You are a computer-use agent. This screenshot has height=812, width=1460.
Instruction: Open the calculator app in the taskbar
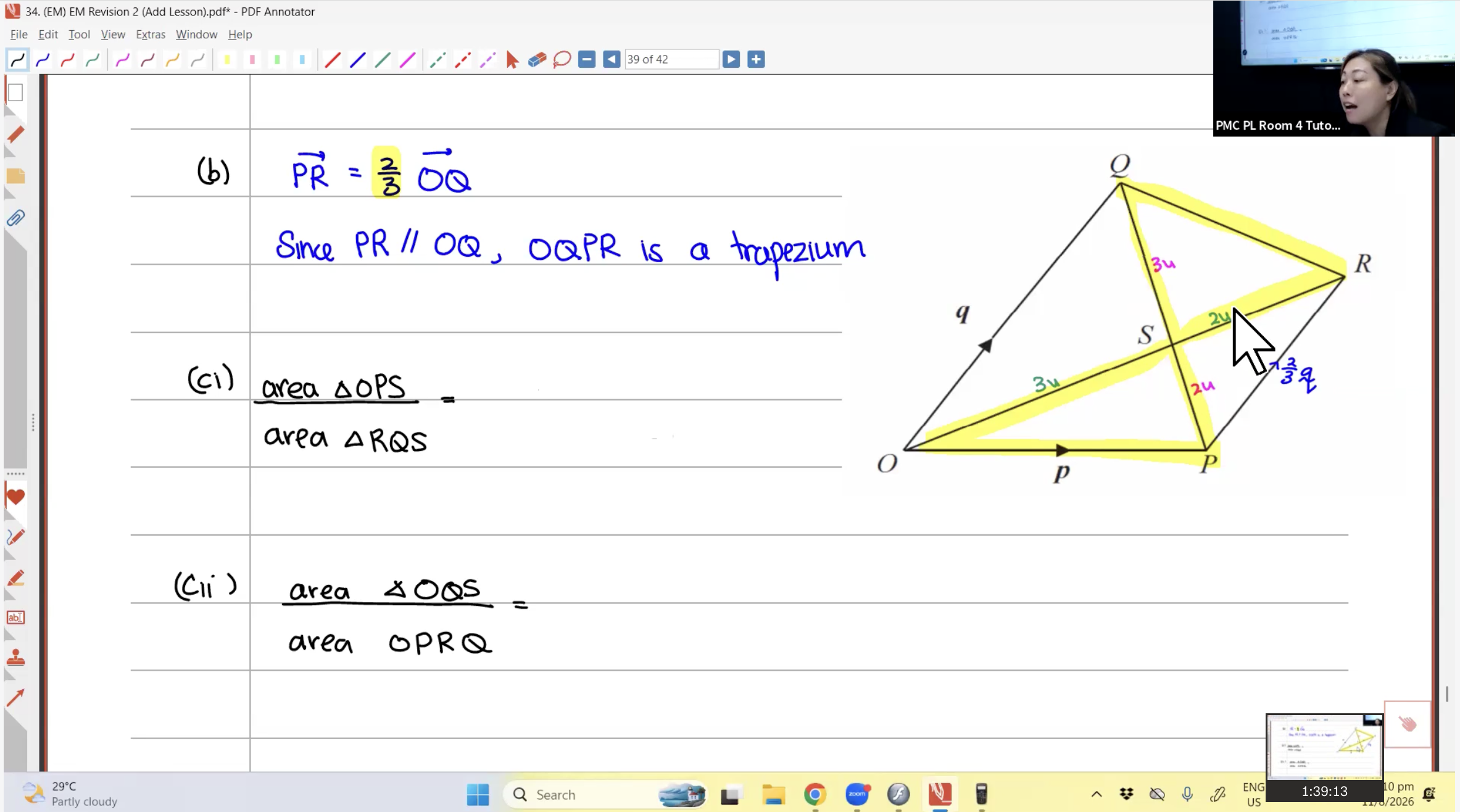pos(982,794)
